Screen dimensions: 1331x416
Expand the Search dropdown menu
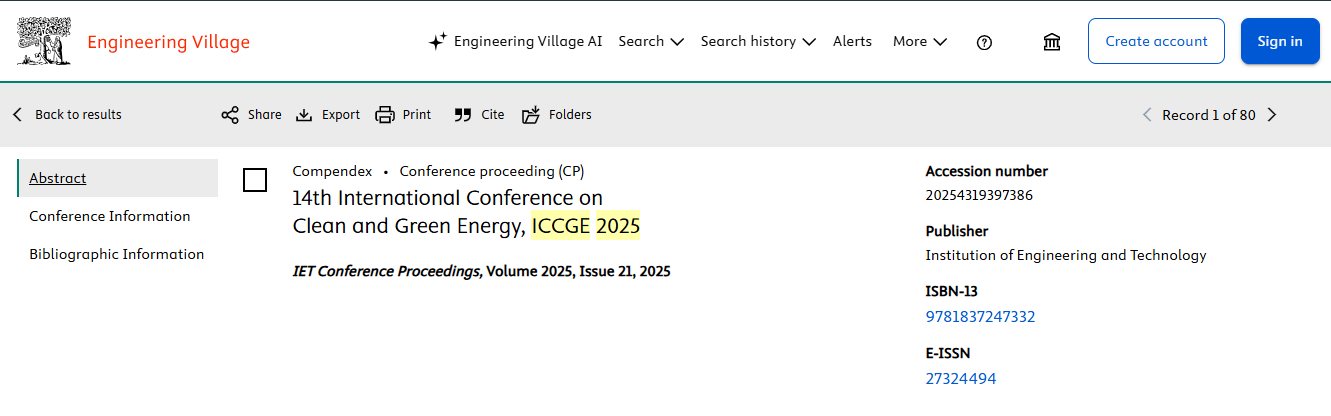click(x=651, y=41)
